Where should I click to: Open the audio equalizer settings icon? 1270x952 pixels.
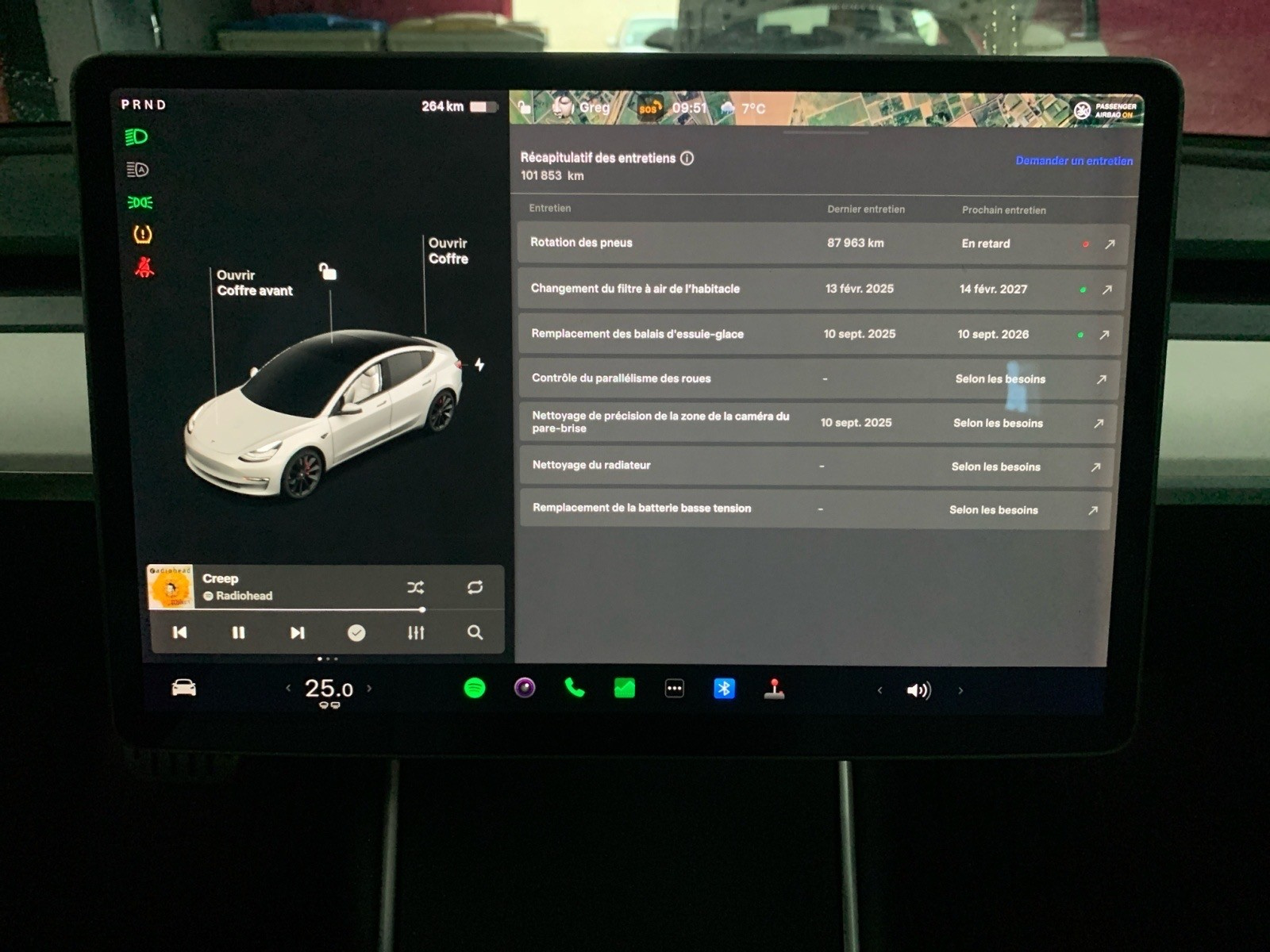(416, 632)
